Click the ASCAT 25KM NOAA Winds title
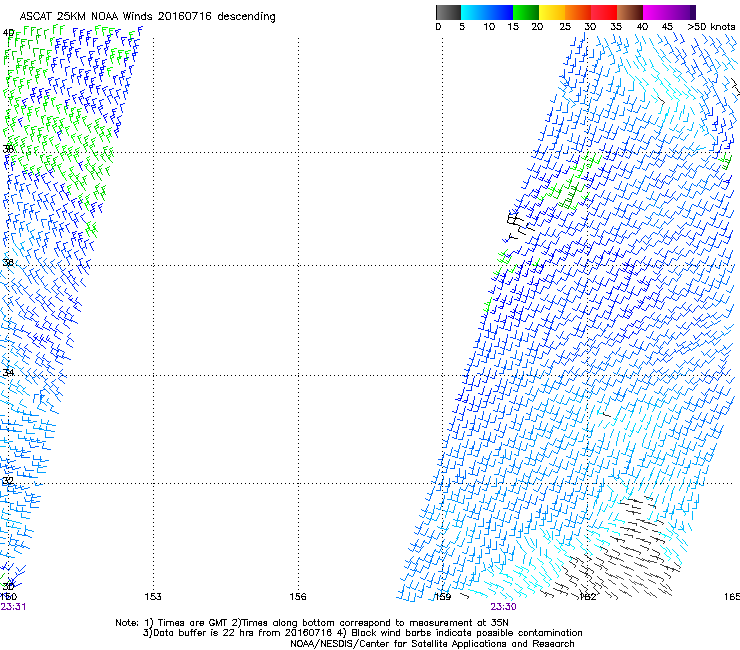This screenshot has height=650, width=740. [147, 16]
